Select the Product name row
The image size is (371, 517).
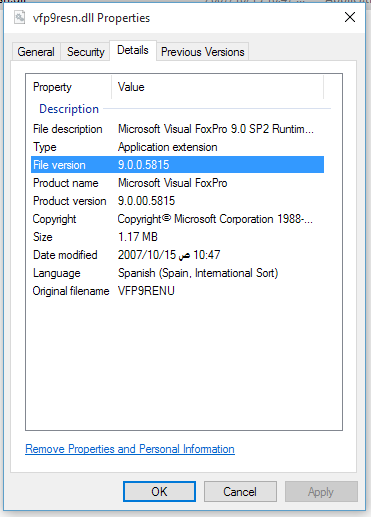click(177, 183)
